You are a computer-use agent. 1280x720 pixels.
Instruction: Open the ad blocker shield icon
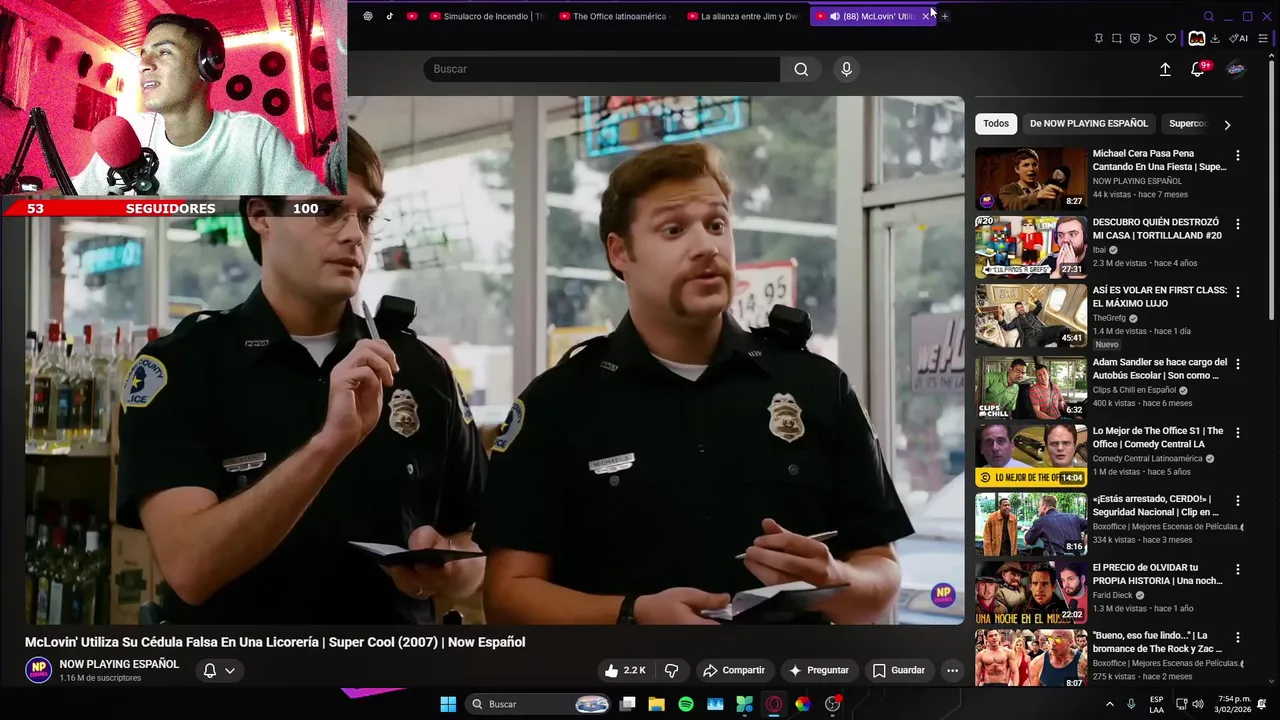[x=1135, y=39]
